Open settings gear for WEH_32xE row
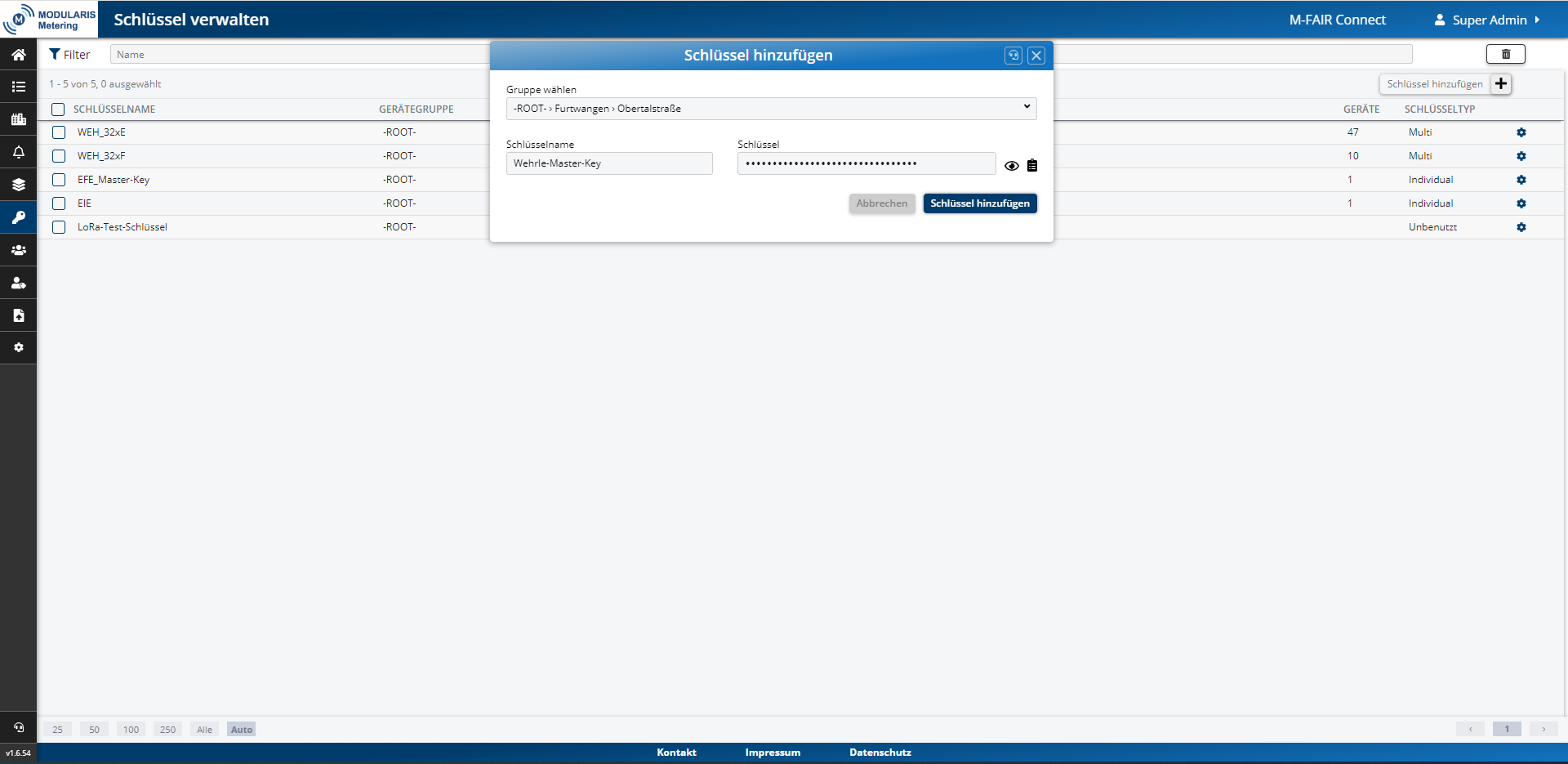Viewport: 1568px width, 764px height. [1521, 132]
